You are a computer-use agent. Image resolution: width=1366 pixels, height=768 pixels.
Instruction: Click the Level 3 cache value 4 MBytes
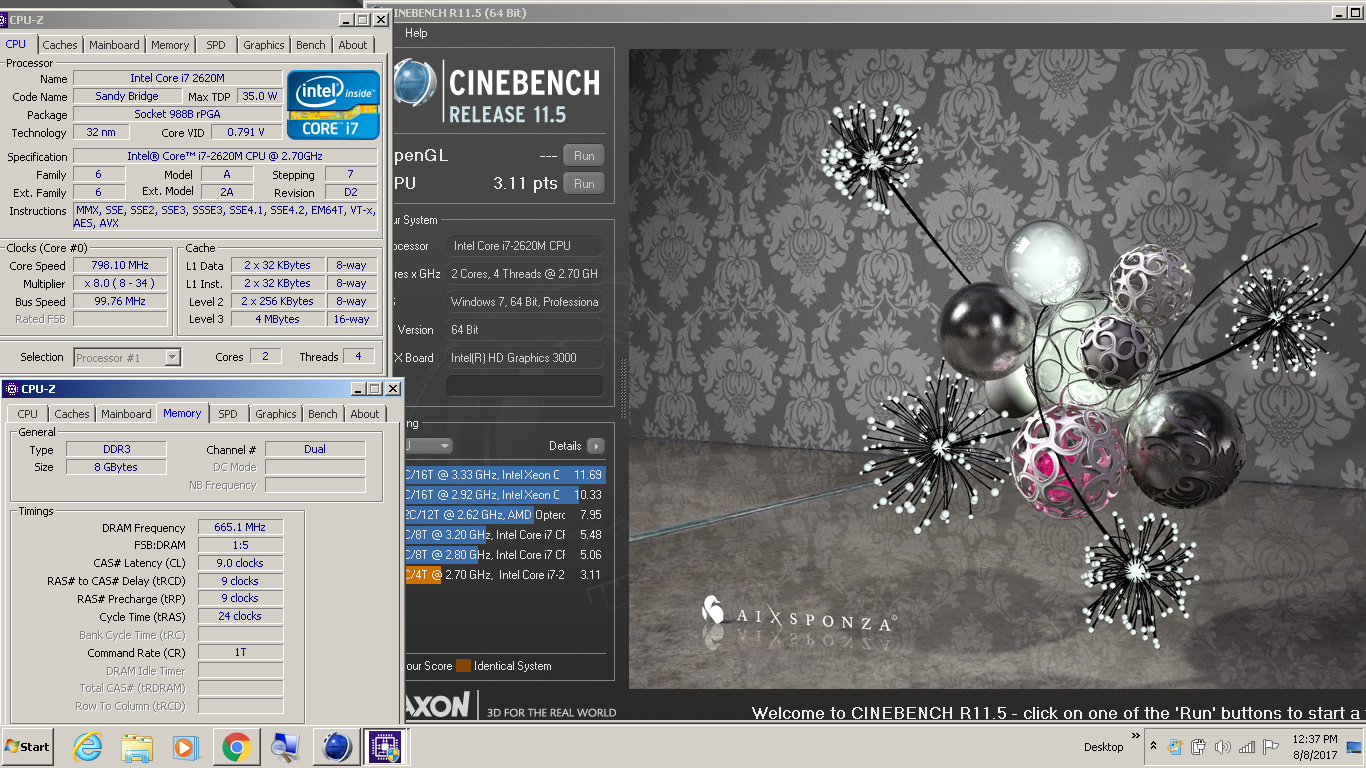(x=277, y=319)
